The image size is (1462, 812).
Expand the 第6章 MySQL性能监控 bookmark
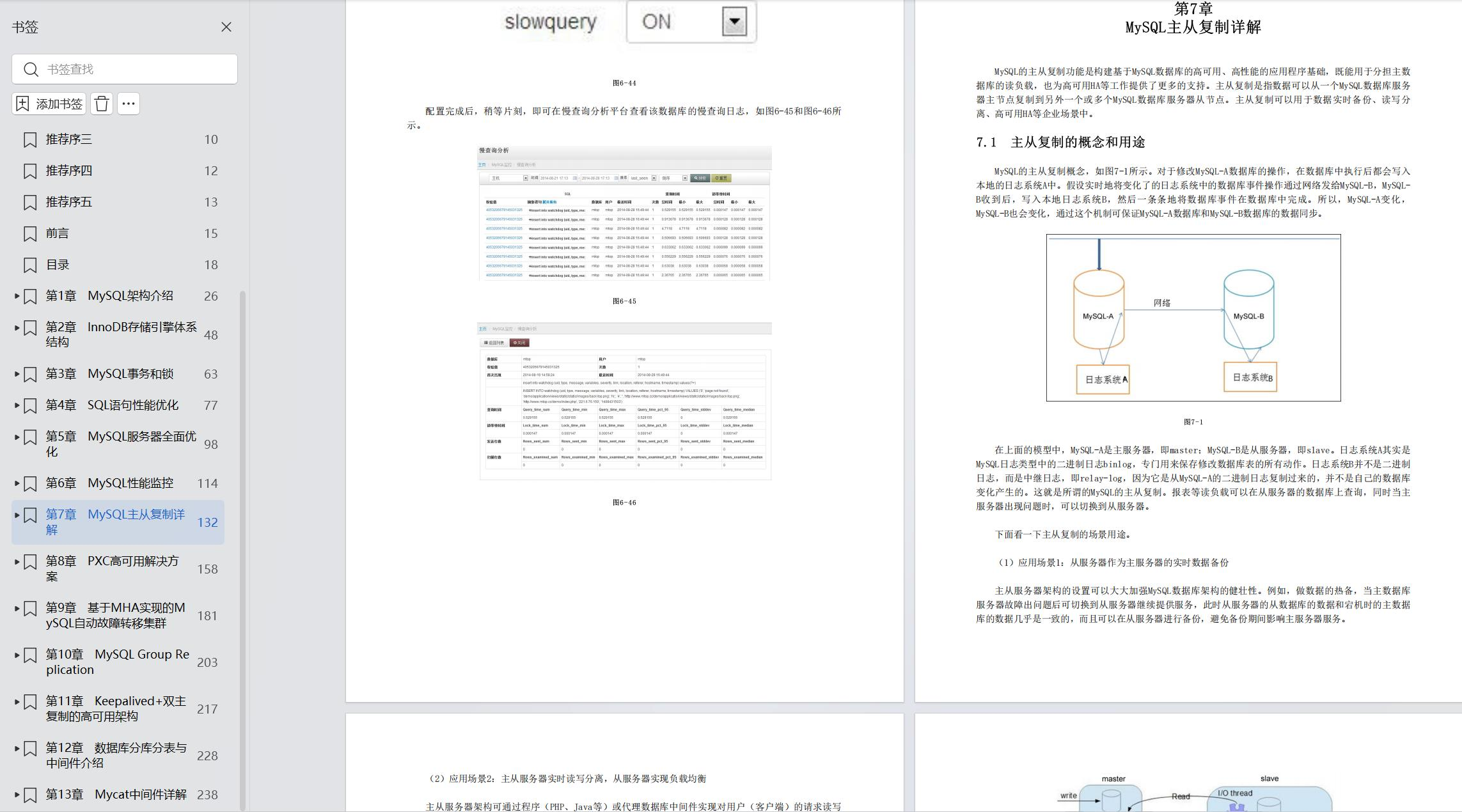point(17,483)
